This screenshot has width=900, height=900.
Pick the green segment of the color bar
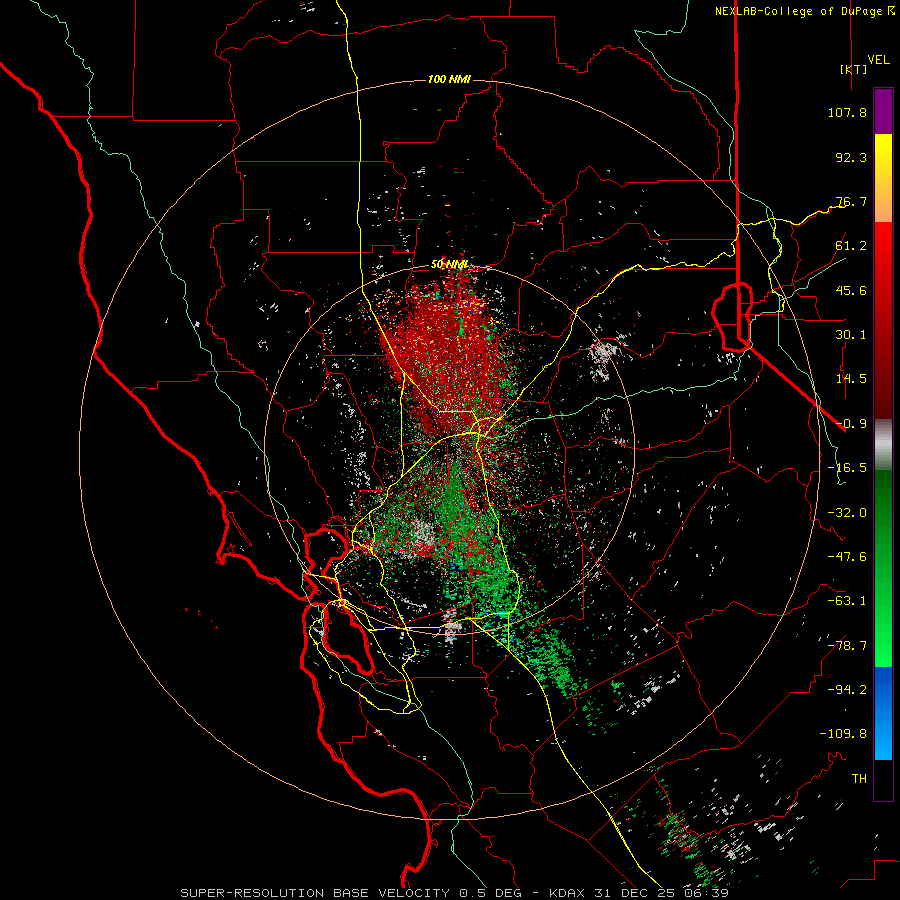tap(883, 568)
